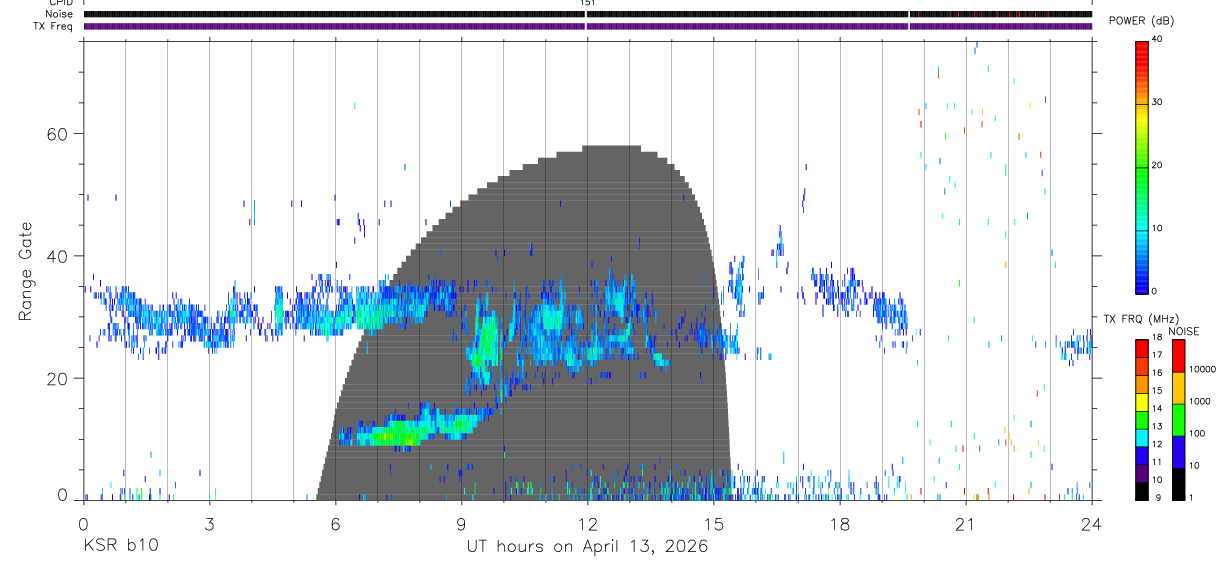This screenshot has width=1228, height=567.
Task: Click the x-axis tick label '21'
Action: (965, 523)
